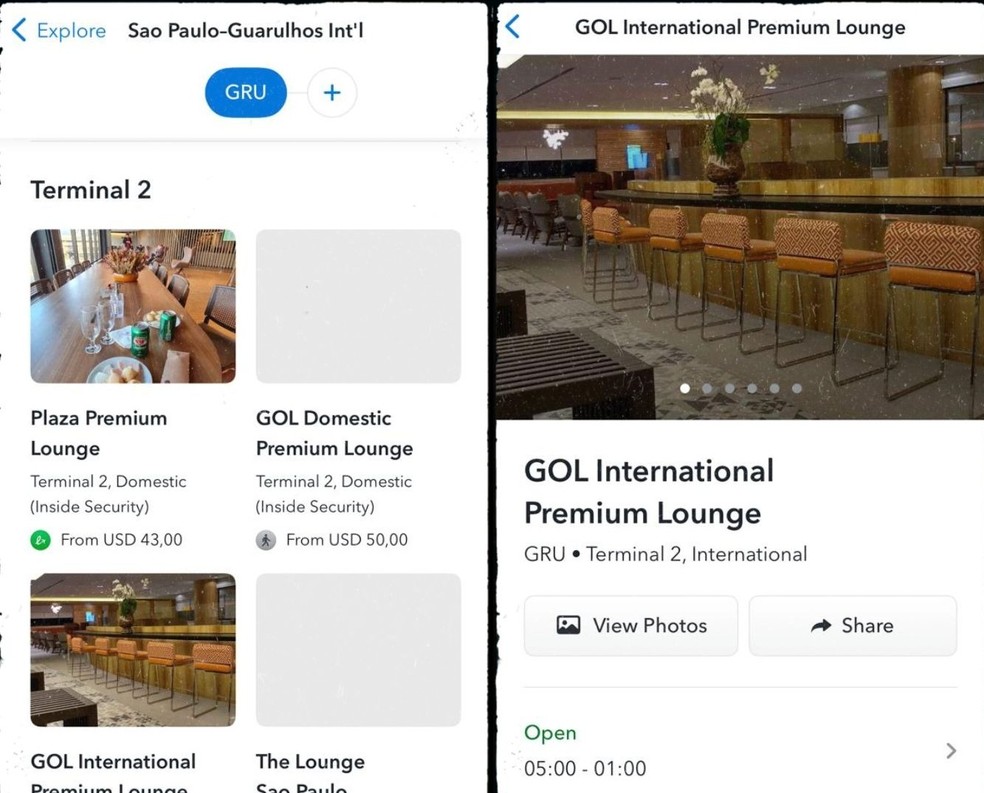Select the GOL International Premium Lounge photo
984x793 pixels.
tap(133, 649)
